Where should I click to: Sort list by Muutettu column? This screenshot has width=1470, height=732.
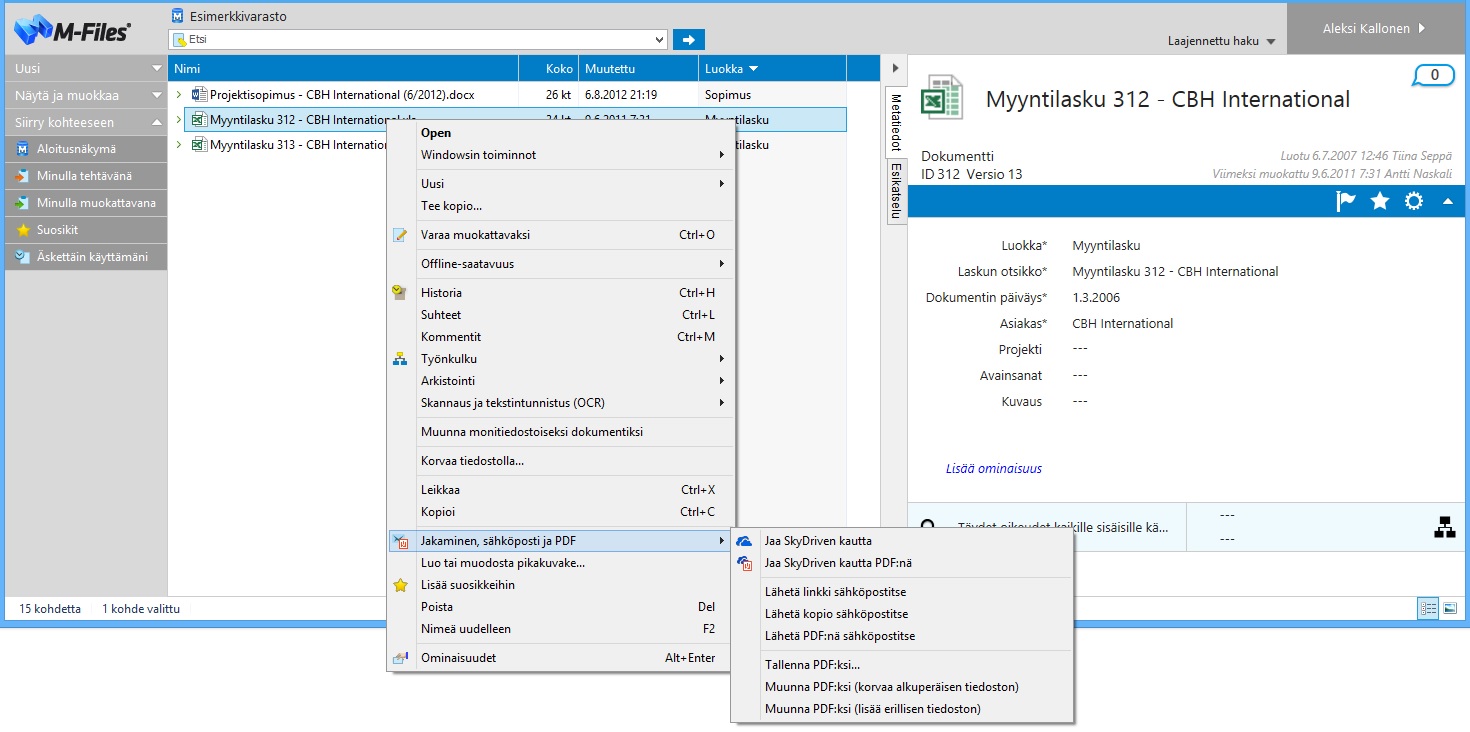638,69
